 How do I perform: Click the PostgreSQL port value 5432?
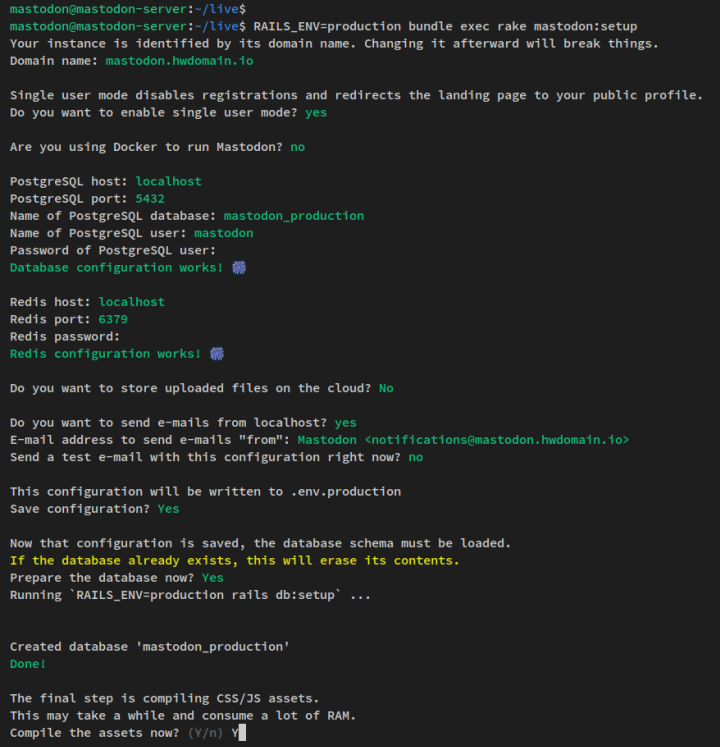(x=150, y=199)
